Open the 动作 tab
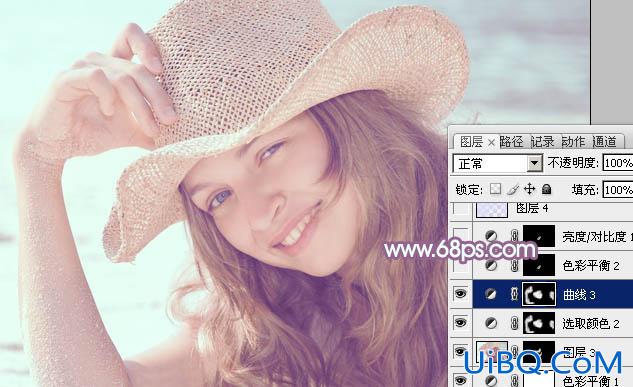This screenshot has height=387, width=633. 574,142
